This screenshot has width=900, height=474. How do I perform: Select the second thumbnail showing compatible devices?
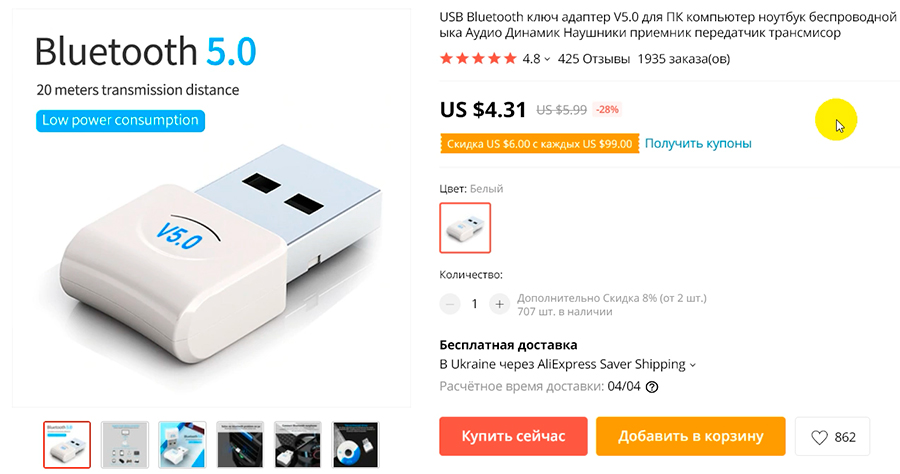click(x=125, y=445)
